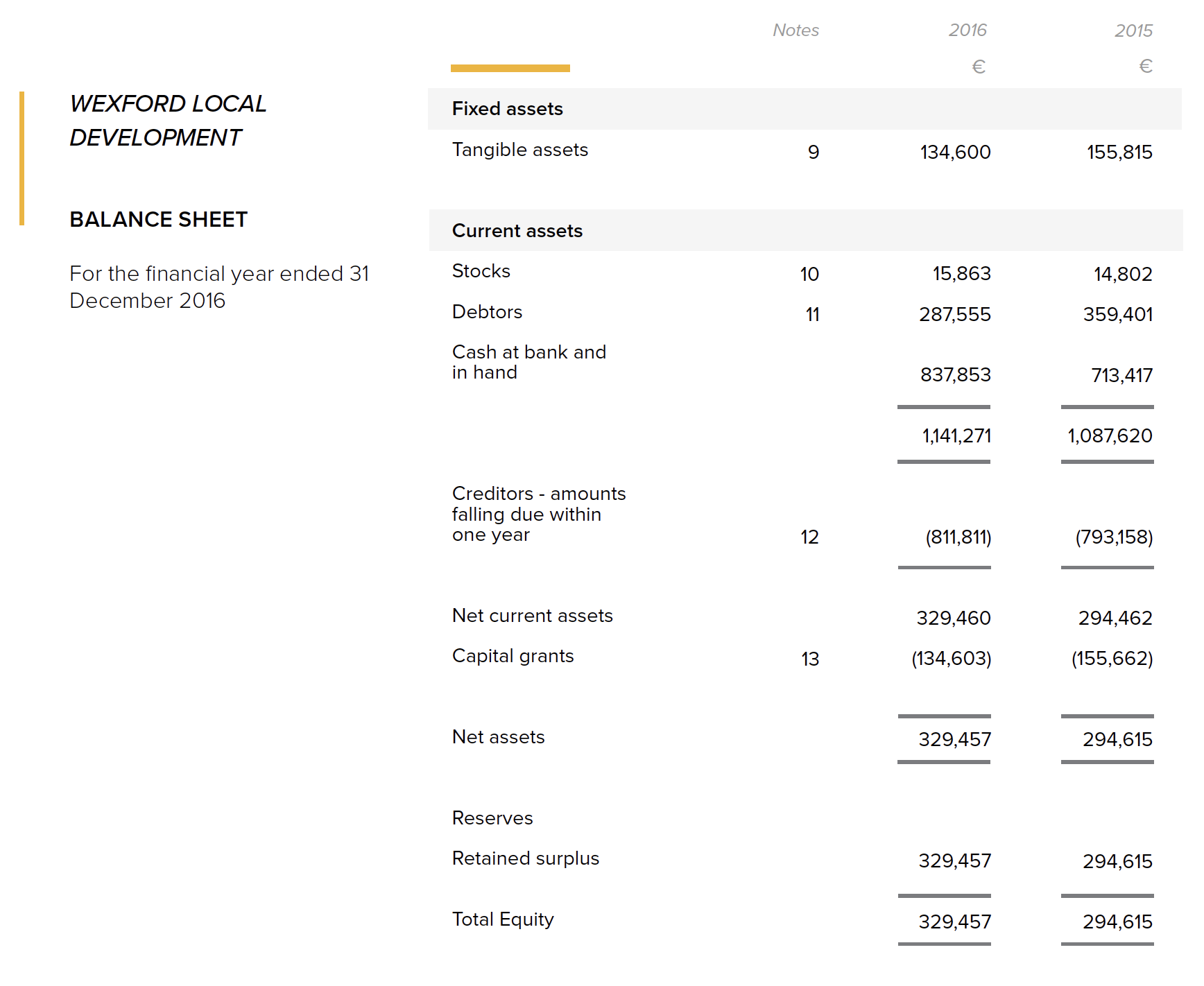Image resolution: width=1204 pixels, height=986 pixels.
Task: Click note number 11 beside Debtors
Action: [x=812, y=315]
